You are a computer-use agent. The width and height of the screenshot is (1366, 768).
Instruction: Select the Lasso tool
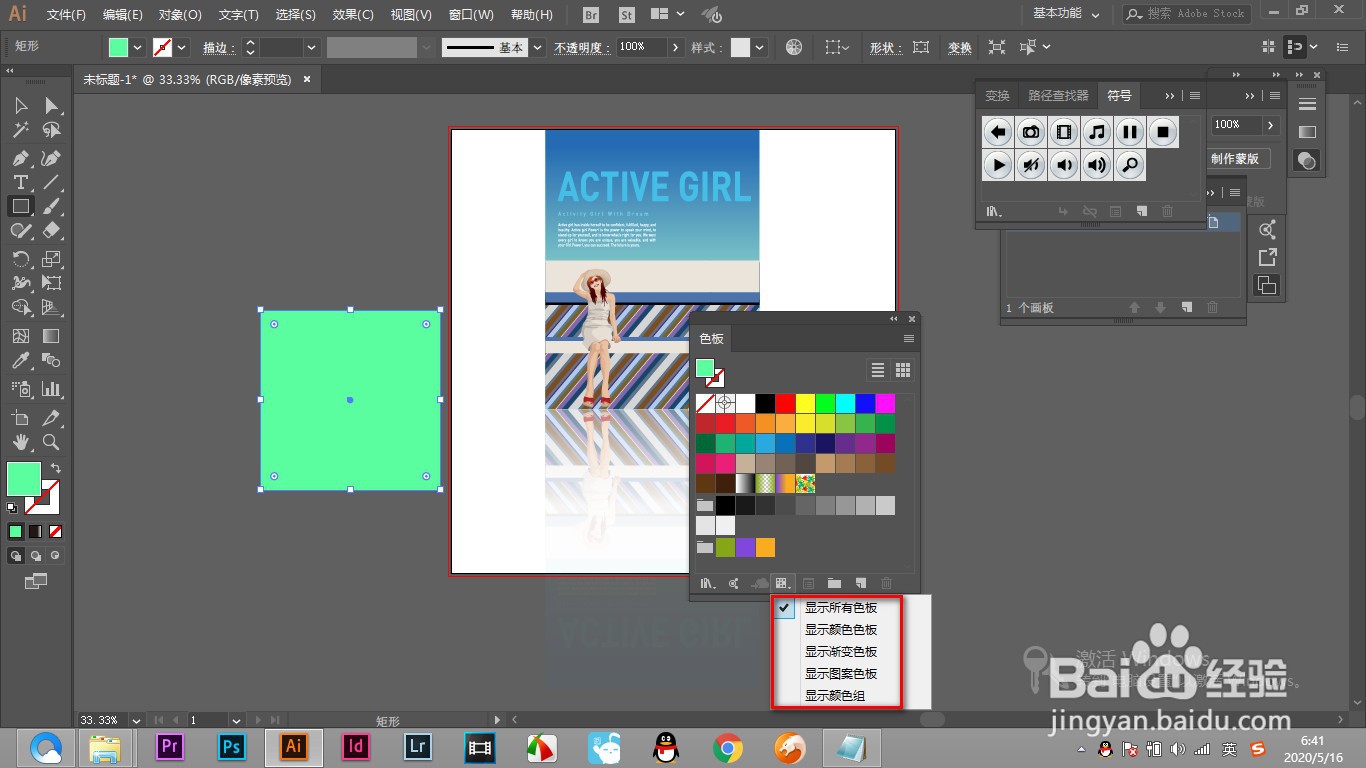click(51, 131)
